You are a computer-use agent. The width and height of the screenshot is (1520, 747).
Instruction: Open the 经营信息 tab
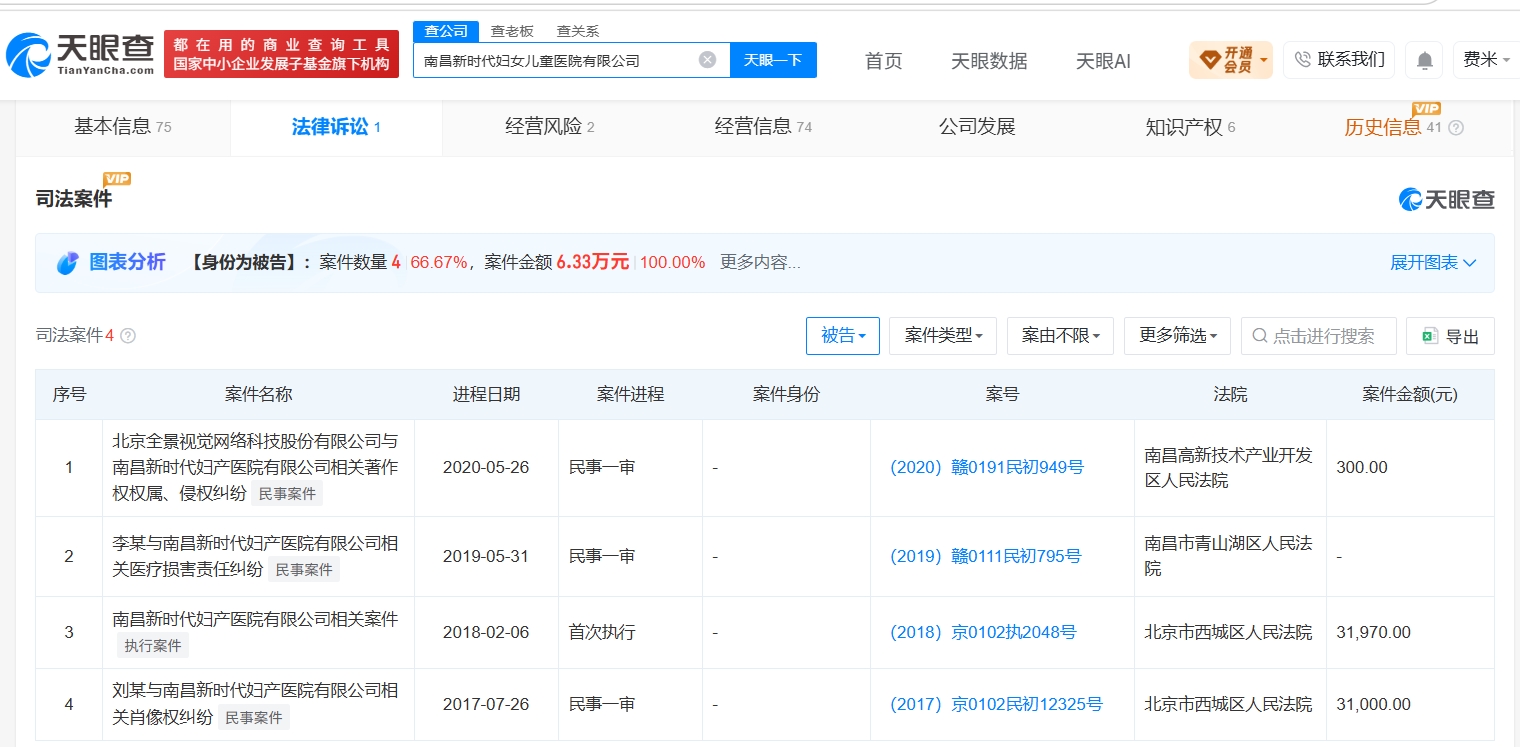coord(763,127)
